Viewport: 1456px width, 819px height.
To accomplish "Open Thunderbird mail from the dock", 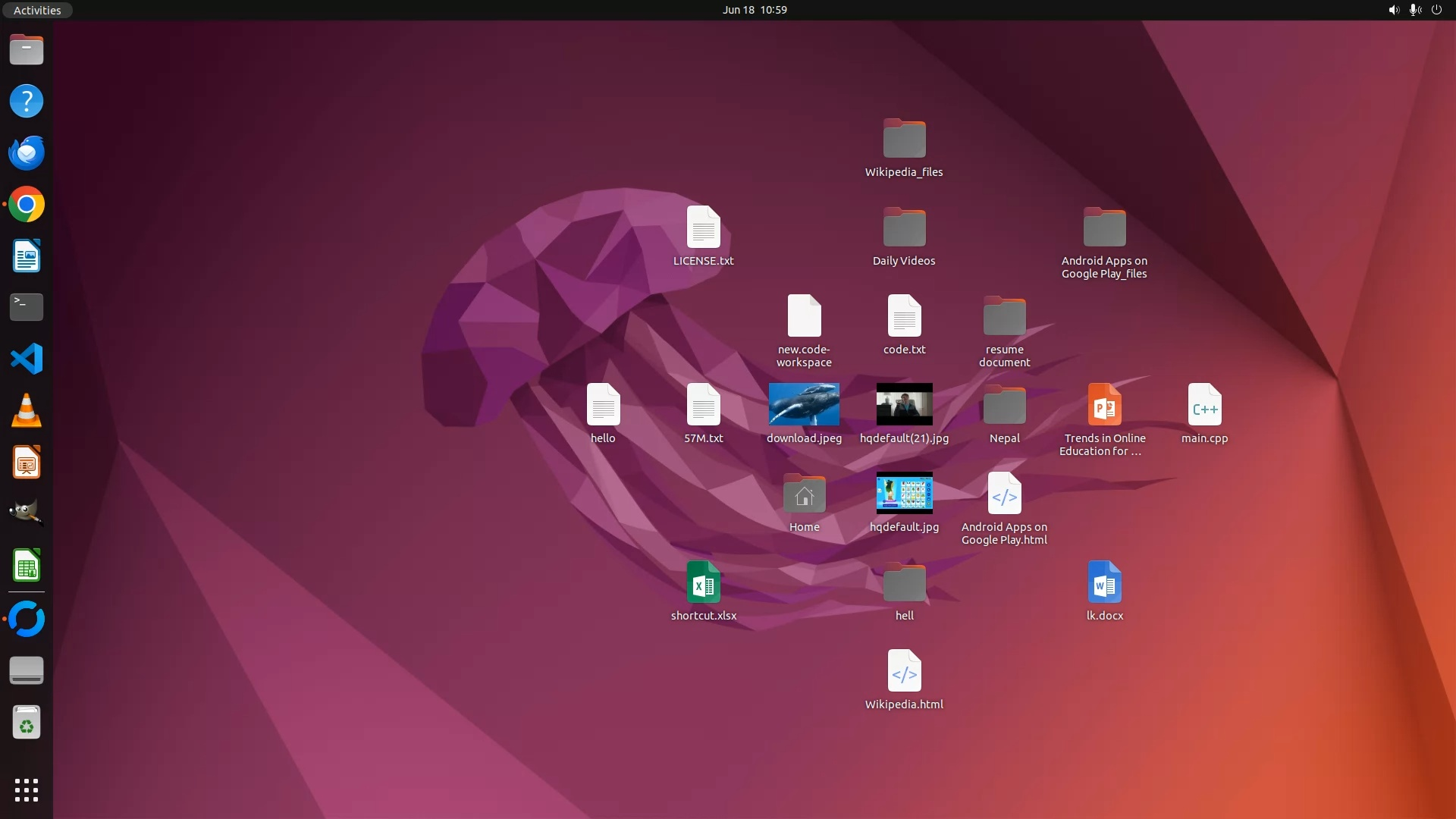I will tap(27, 153).
